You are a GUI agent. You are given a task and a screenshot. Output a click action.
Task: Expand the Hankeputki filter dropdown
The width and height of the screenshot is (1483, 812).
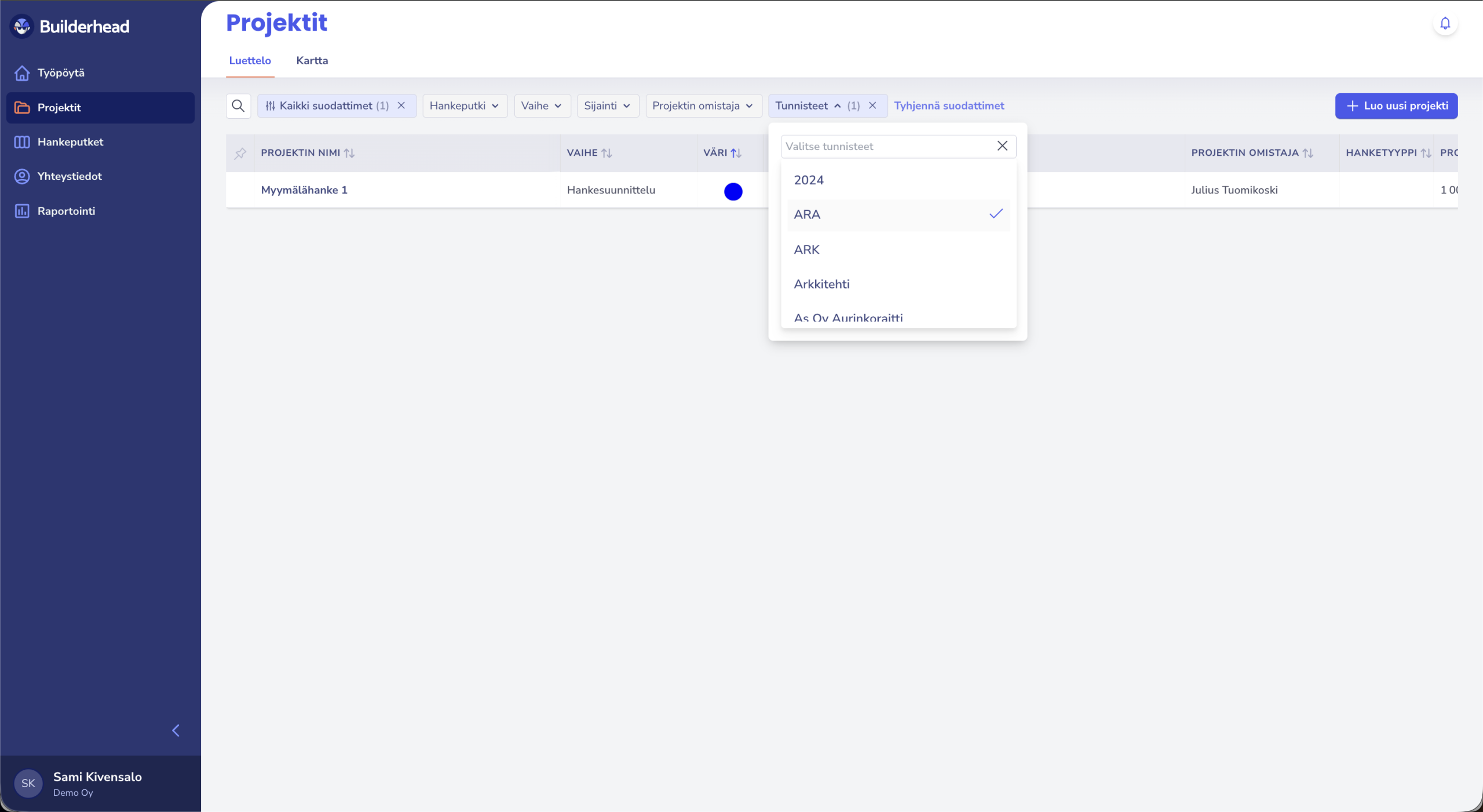click(465, 106)
